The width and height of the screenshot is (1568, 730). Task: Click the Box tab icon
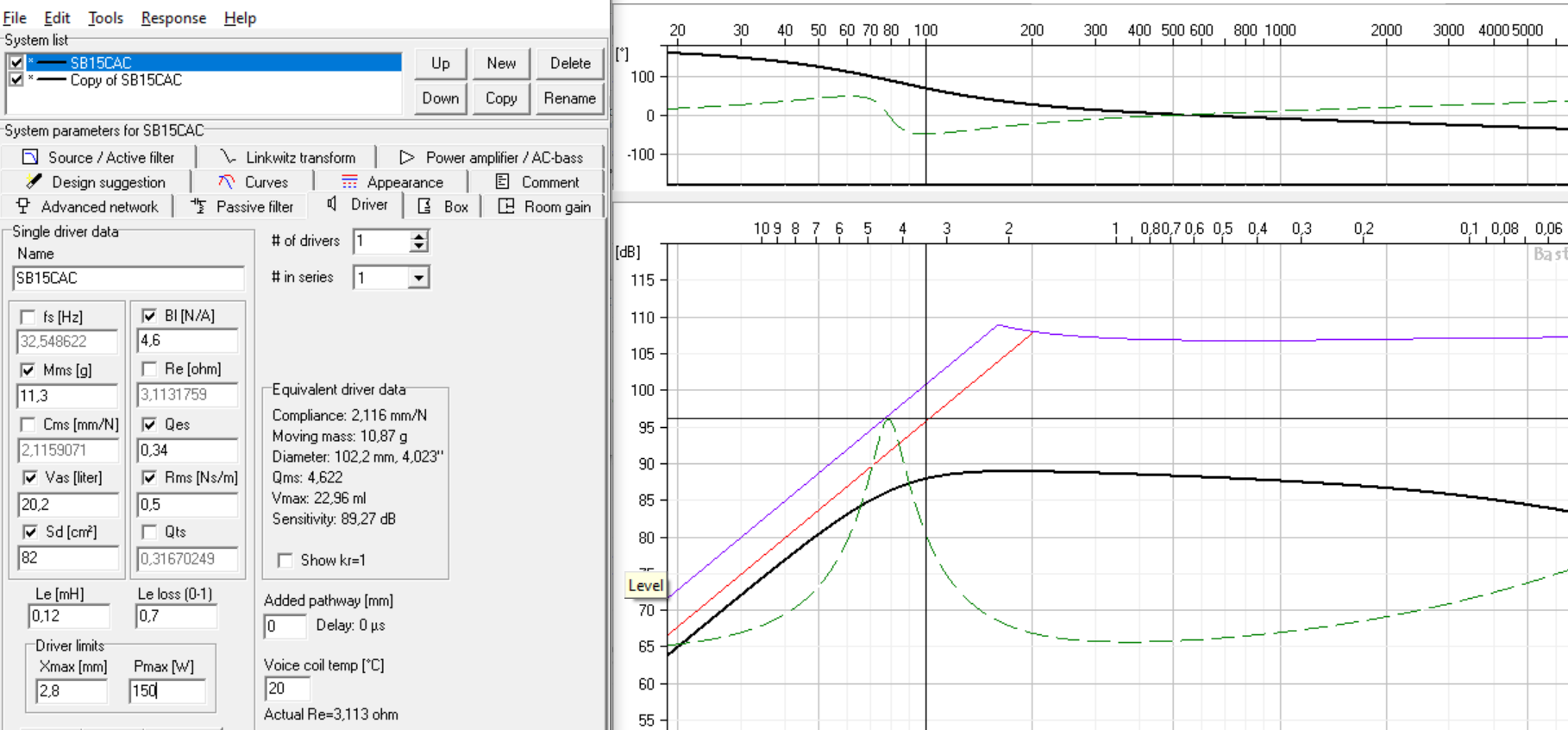pyautogui.click(x=424, y=206)
